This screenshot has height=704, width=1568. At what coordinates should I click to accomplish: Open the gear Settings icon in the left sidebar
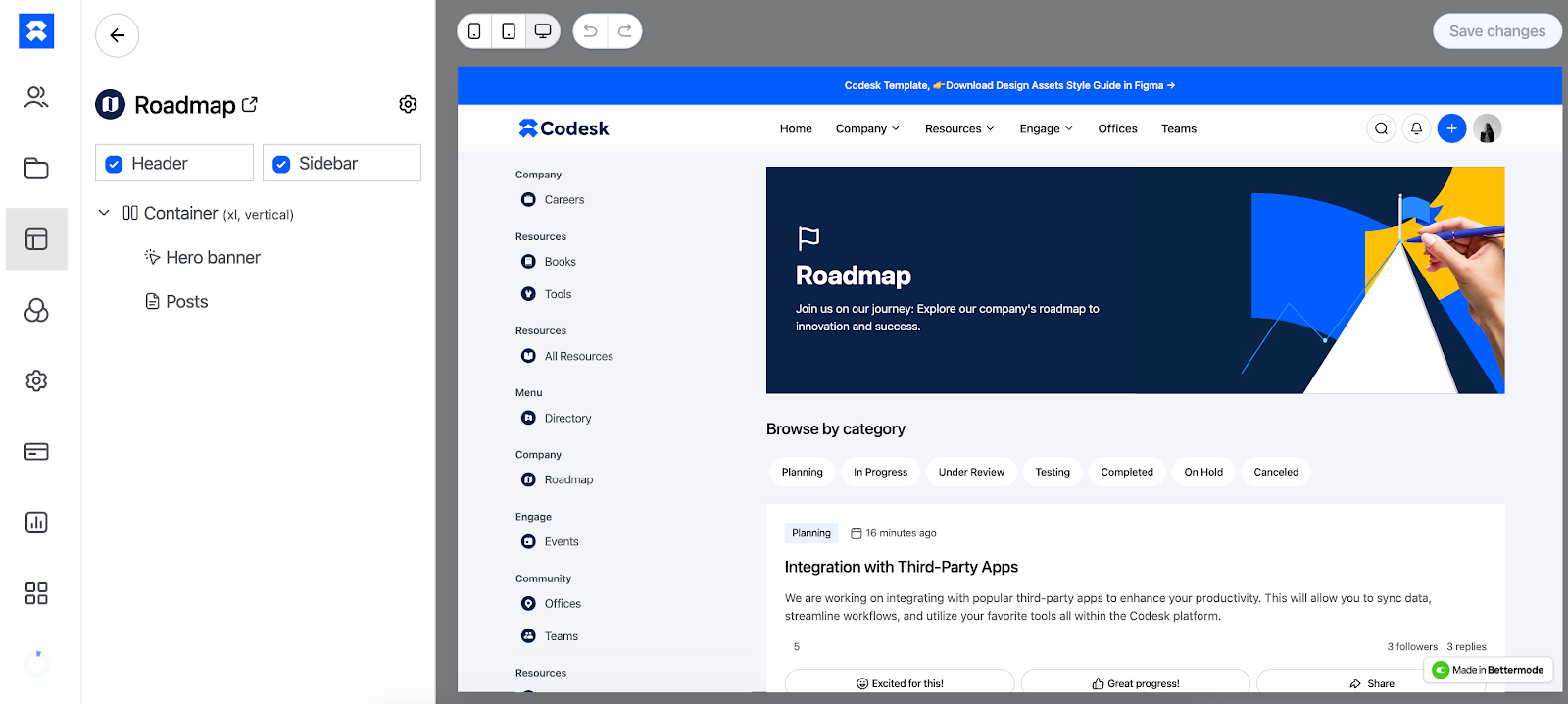(x=36, y=380)
